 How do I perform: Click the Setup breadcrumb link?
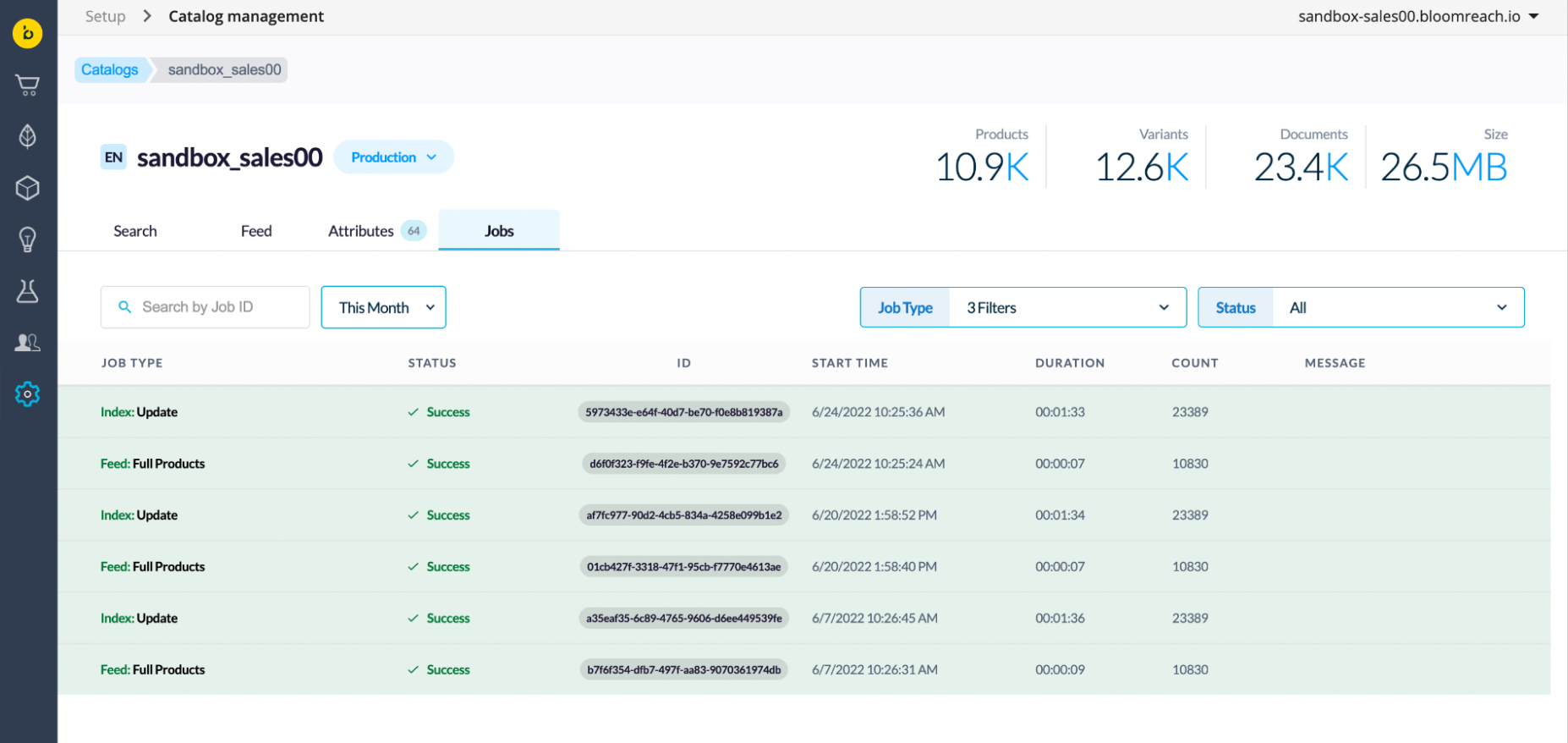pos(105,16)
